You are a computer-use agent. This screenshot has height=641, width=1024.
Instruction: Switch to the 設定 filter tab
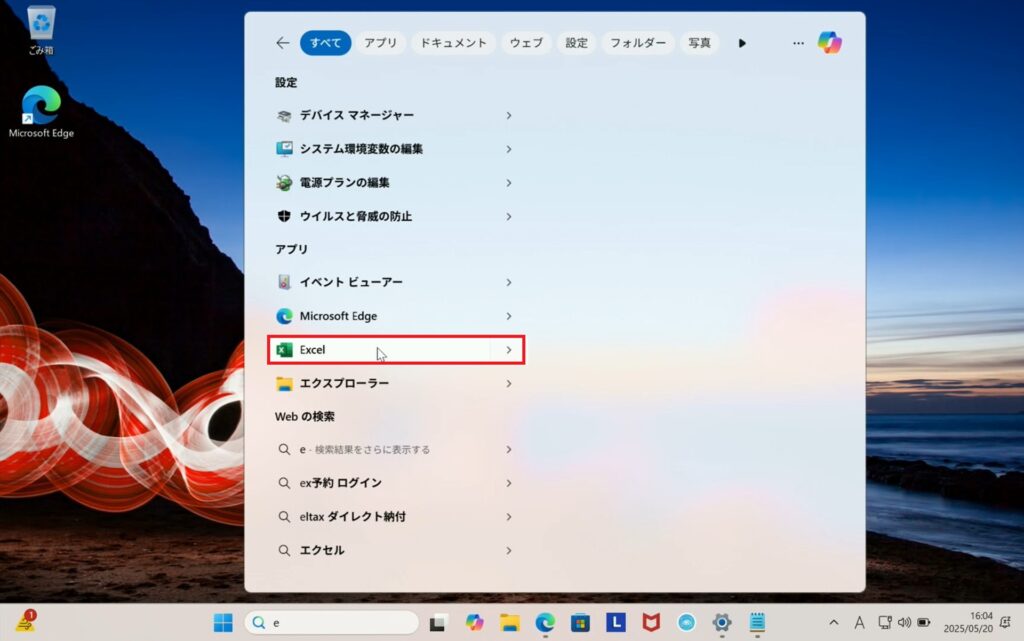[576, 43]
